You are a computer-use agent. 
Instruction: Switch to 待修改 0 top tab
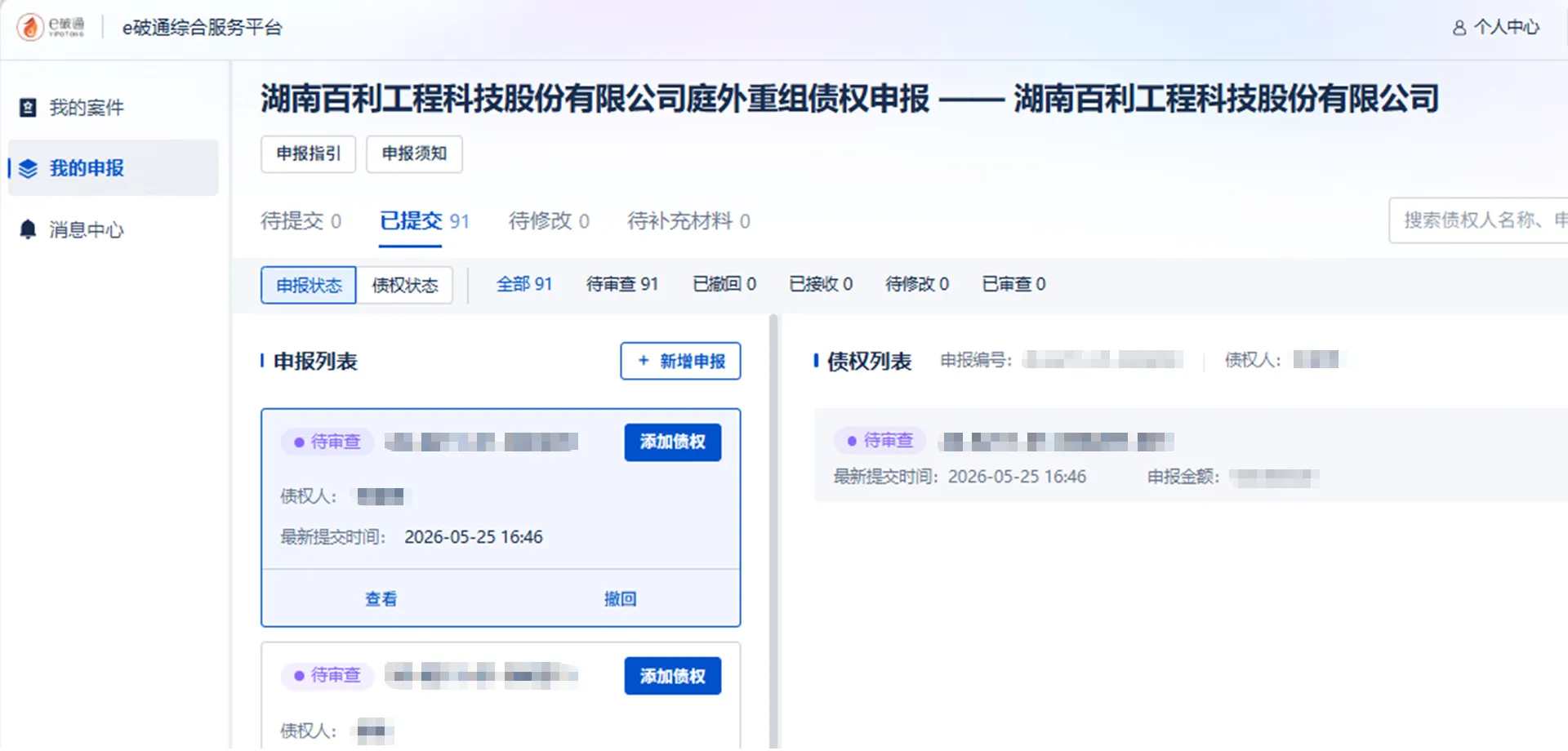(549, 220)
